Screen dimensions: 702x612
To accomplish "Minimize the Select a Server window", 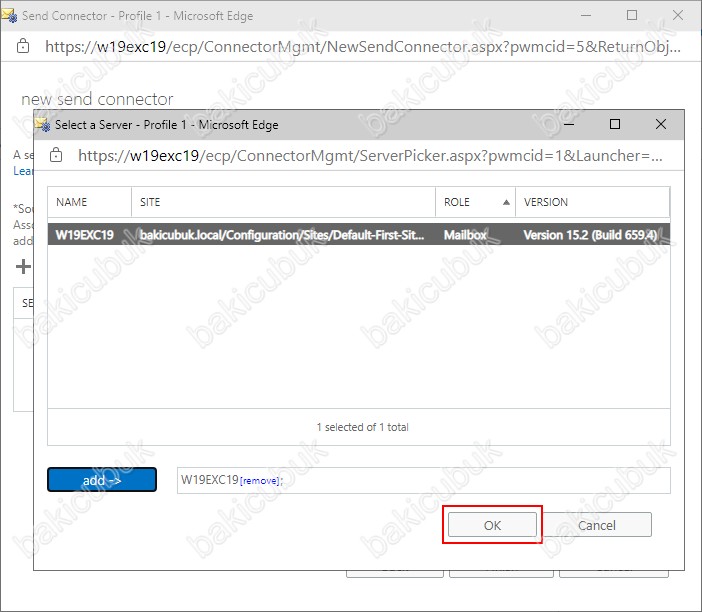I will coord(569,125).
